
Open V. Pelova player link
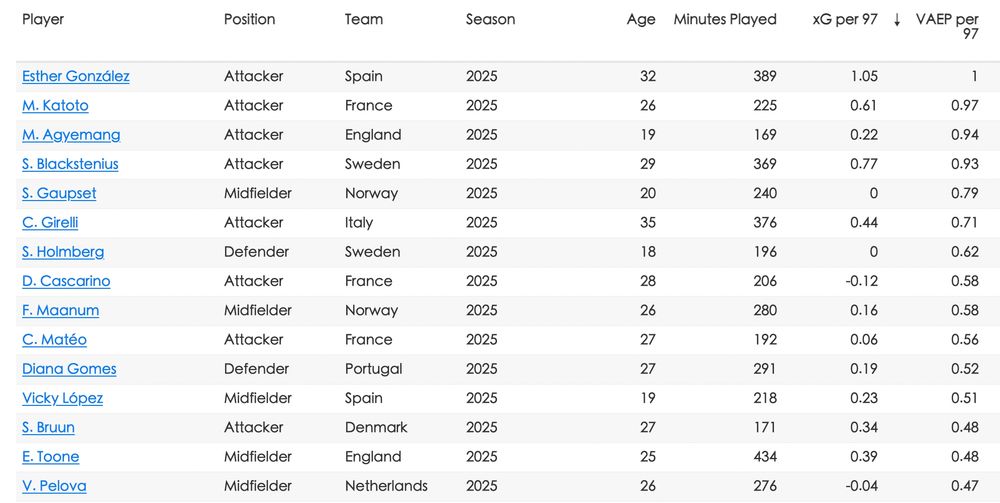[x=54, y=487]
